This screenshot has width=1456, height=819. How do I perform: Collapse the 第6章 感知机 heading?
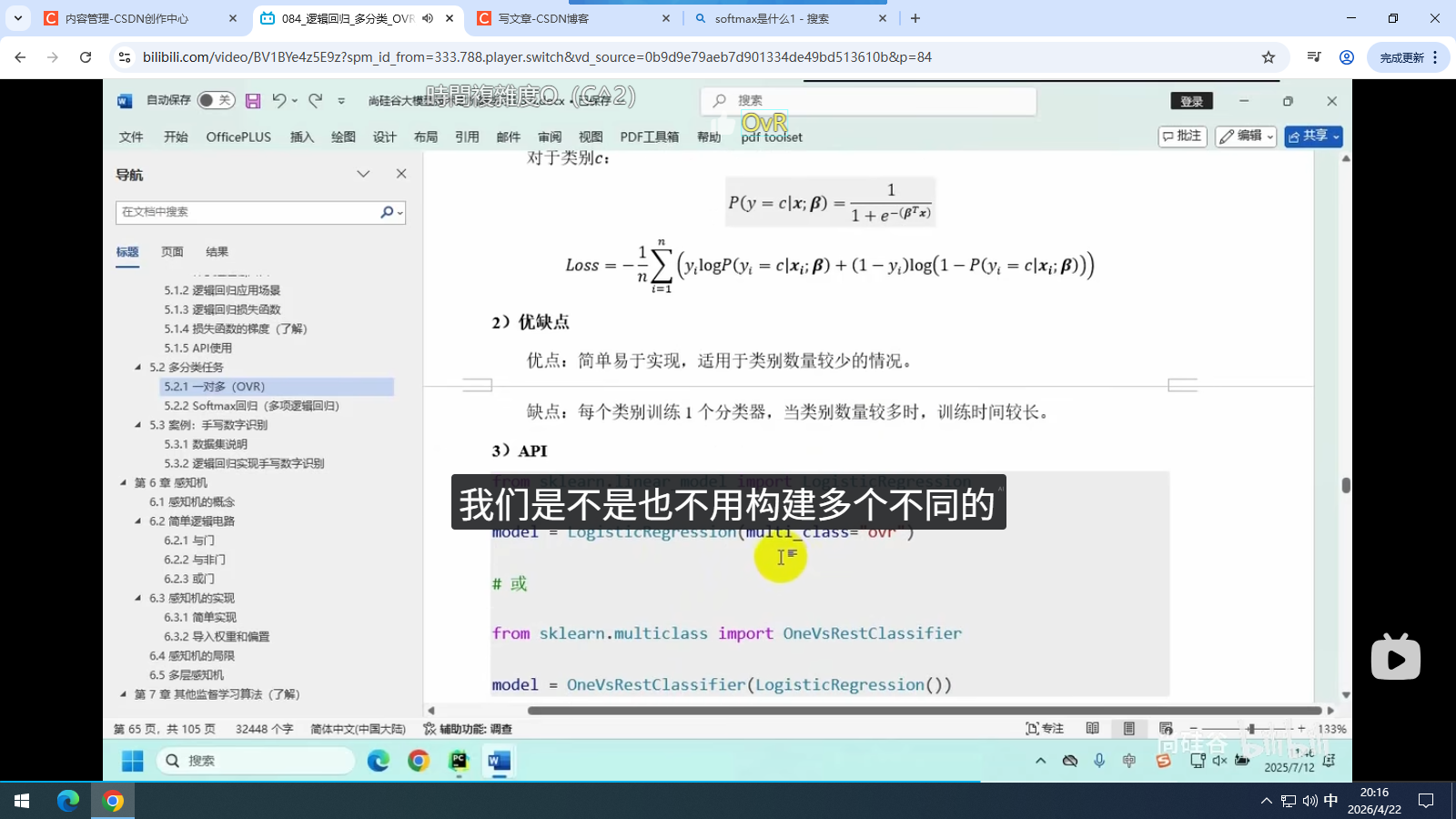(x=123, y=482)
